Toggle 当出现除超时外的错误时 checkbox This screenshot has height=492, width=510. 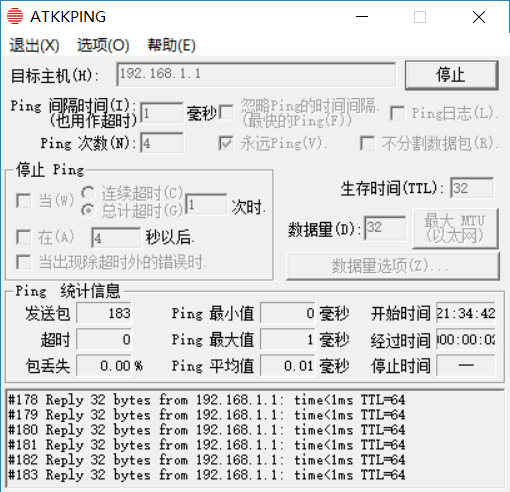(24, 262)
